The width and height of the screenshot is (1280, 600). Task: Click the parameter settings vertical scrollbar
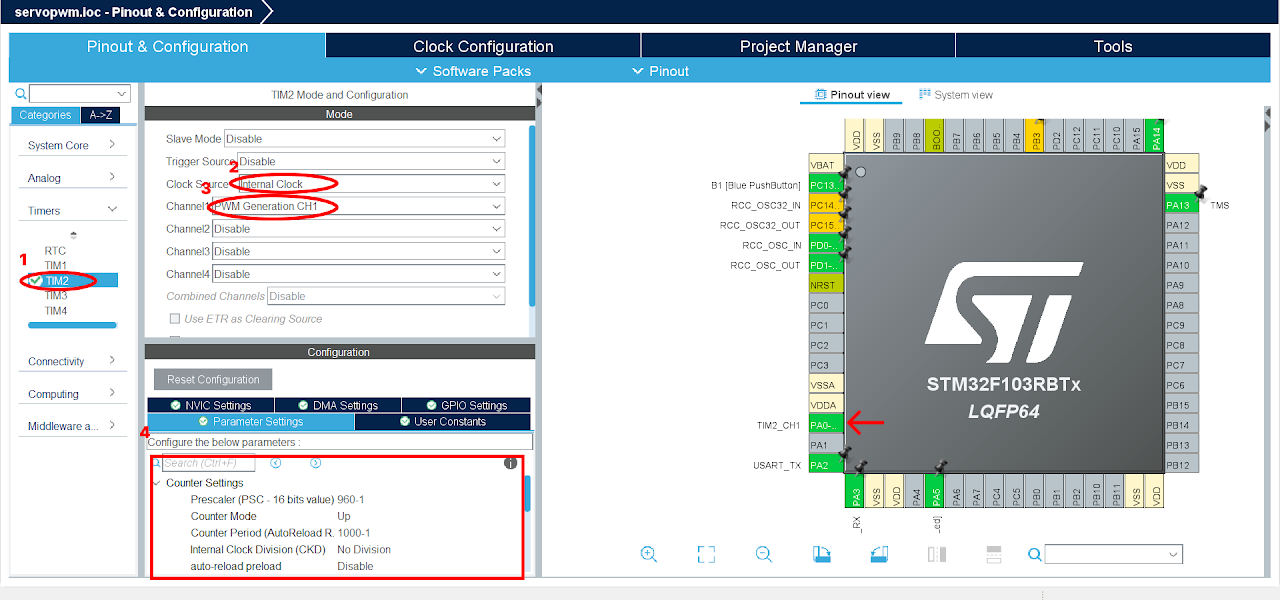[528, 495]
